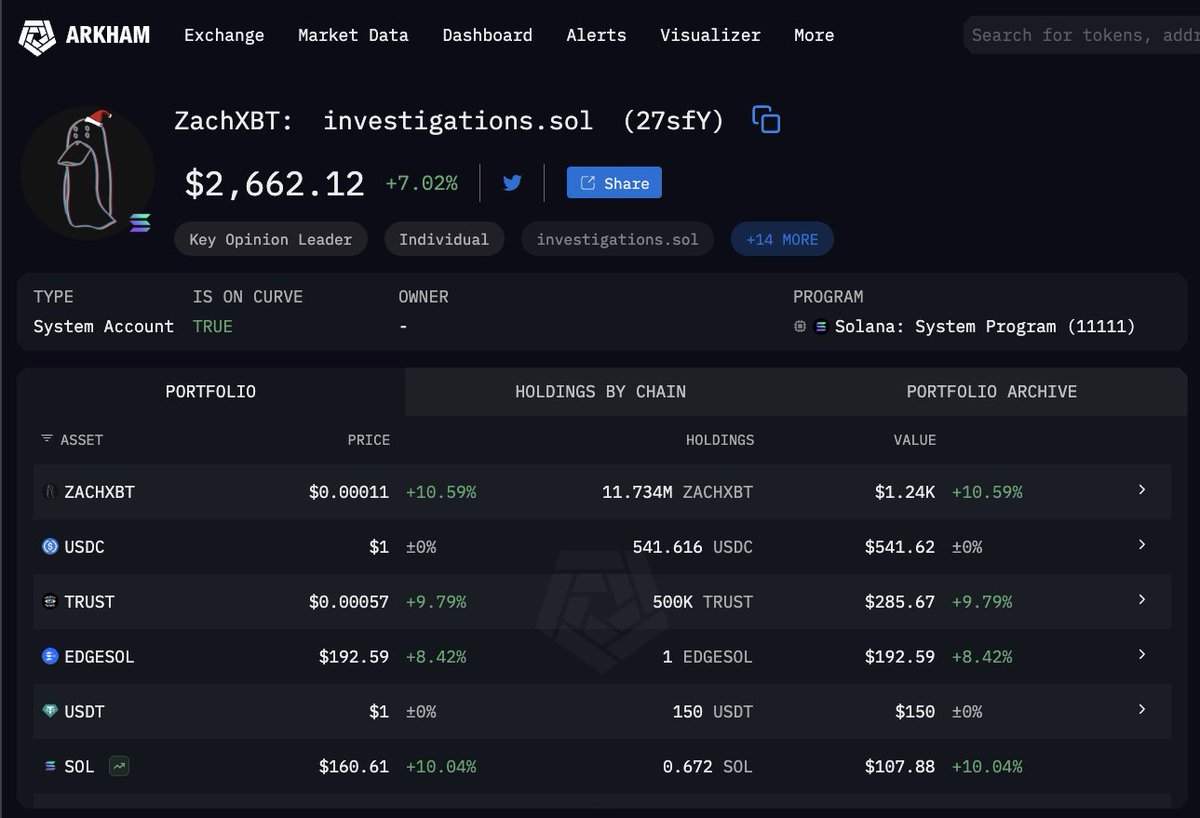The image size is (1200, 818).
Task: Click the USDT Tether icon
Action: pyautogui.click(x=50, y=712)
